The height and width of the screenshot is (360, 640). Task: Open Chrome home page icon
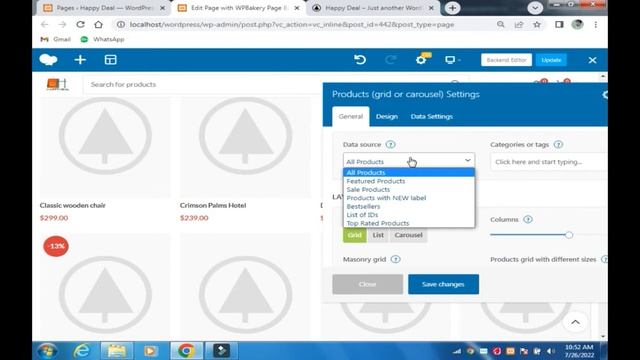(98, 24)
